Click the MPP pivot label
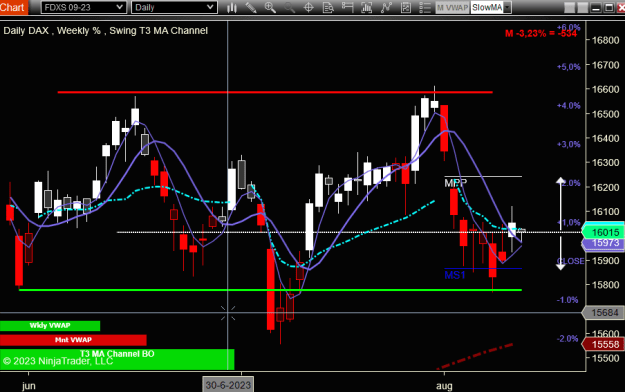This screenshot has width=625, height=392. (x=456, y=183)
